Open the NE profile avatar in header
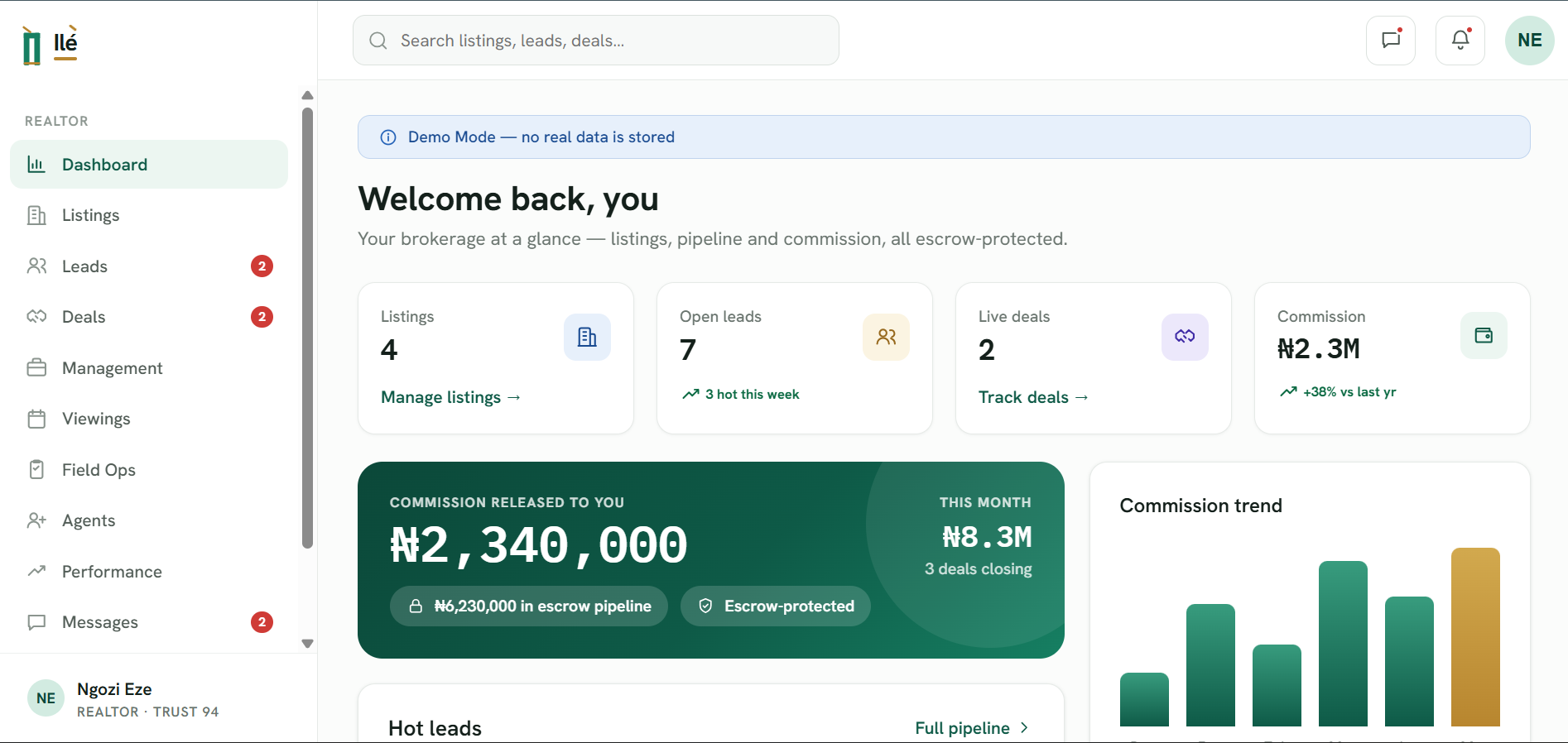Viewport: 1568px width, 743px height. tap(1530, 40)
